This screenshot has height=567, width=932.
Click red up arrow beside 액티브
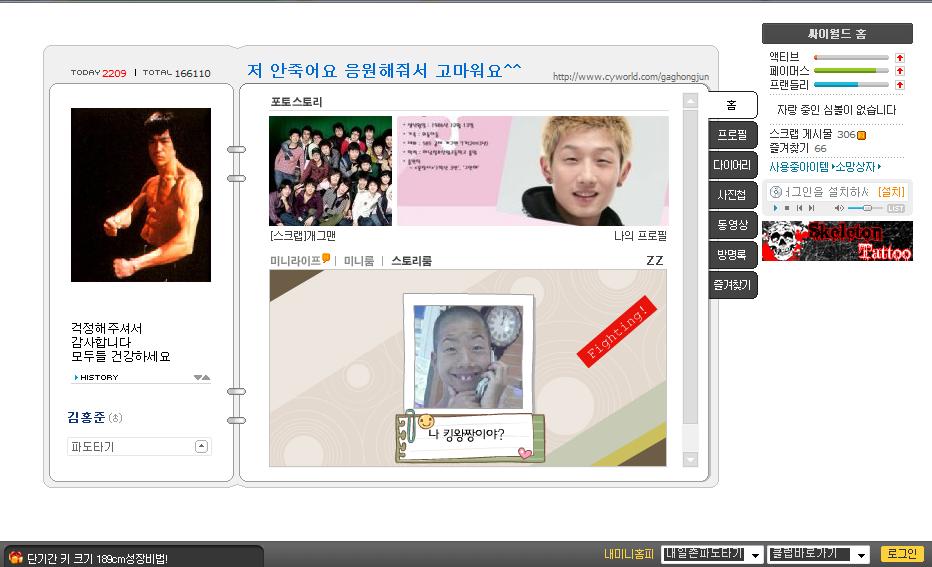(900, 58)
